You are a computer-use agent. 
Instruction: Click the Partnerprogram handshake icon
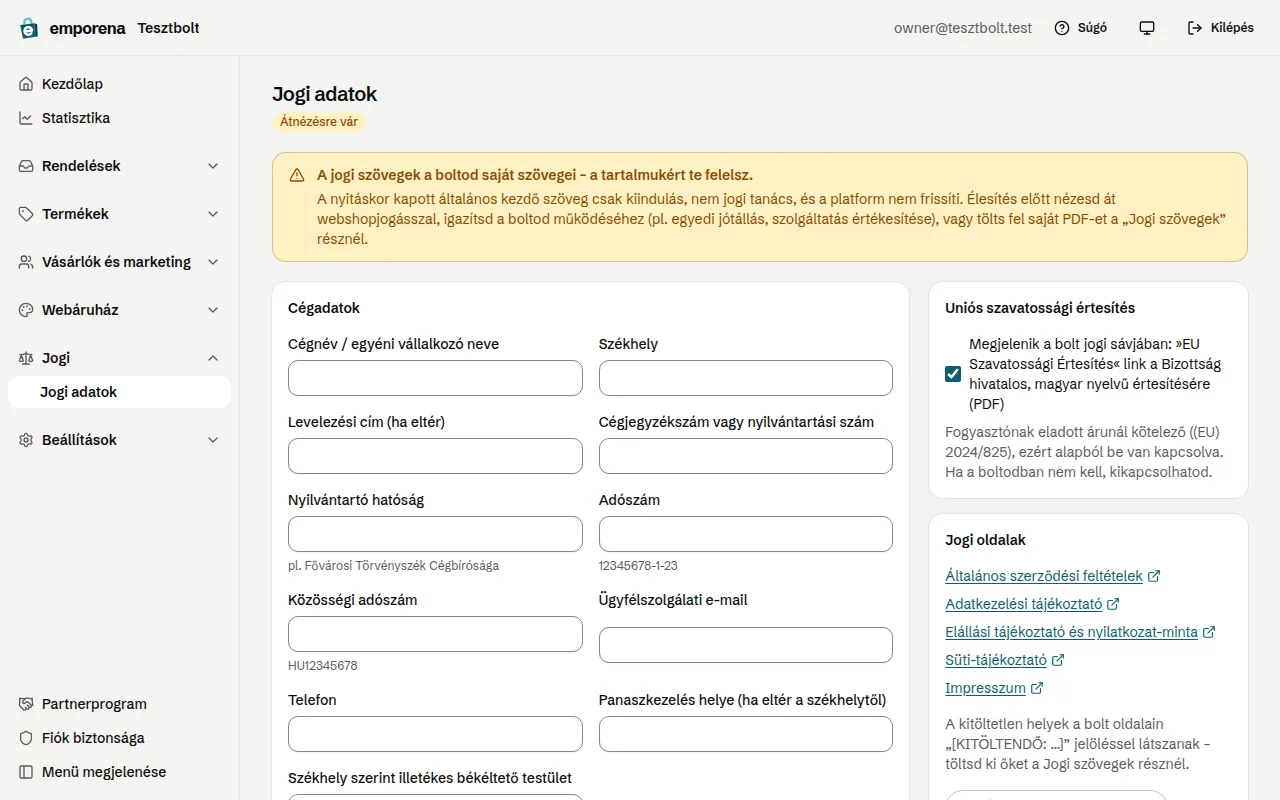[26, 704]
